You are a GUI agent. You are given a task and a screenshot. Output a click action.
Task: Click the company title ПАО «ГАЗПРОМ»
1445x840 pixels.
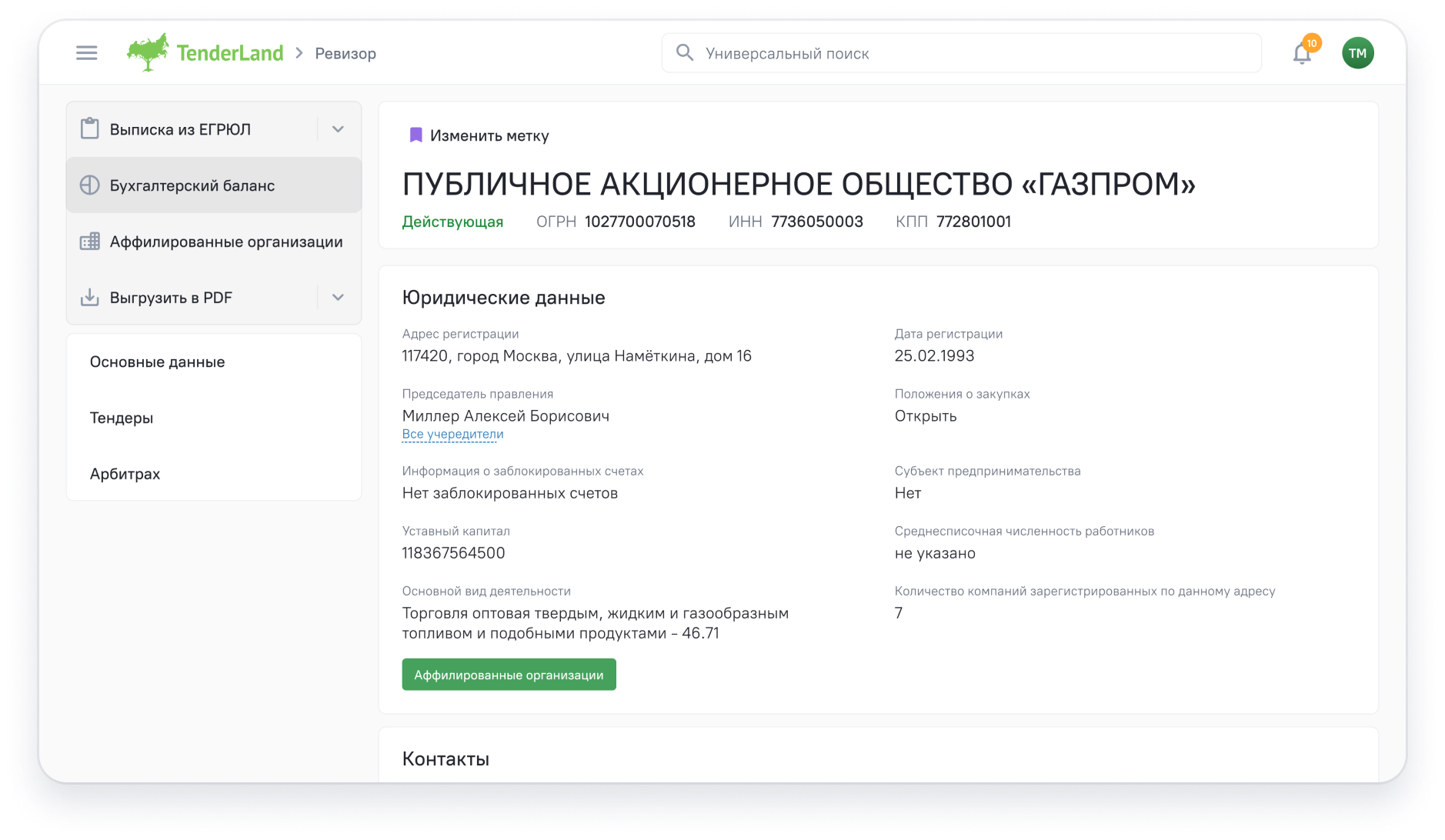click(799, 184)
